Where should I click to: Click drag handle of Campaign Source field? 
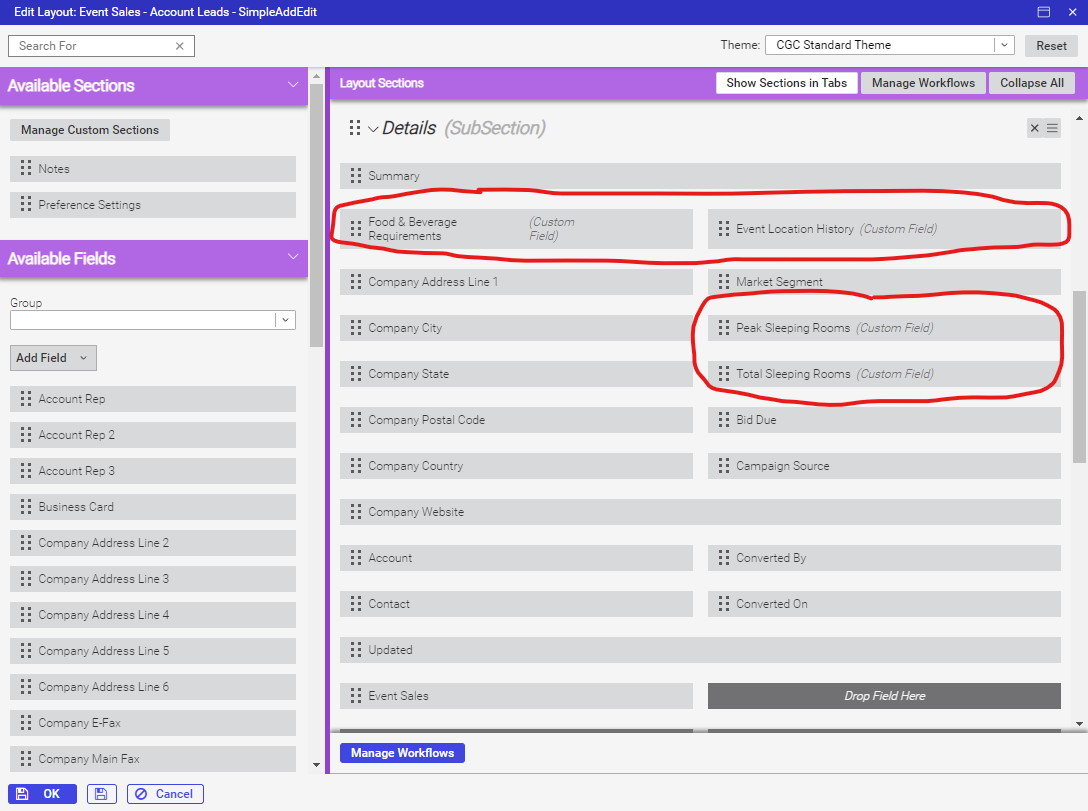(x=724, y=466)
